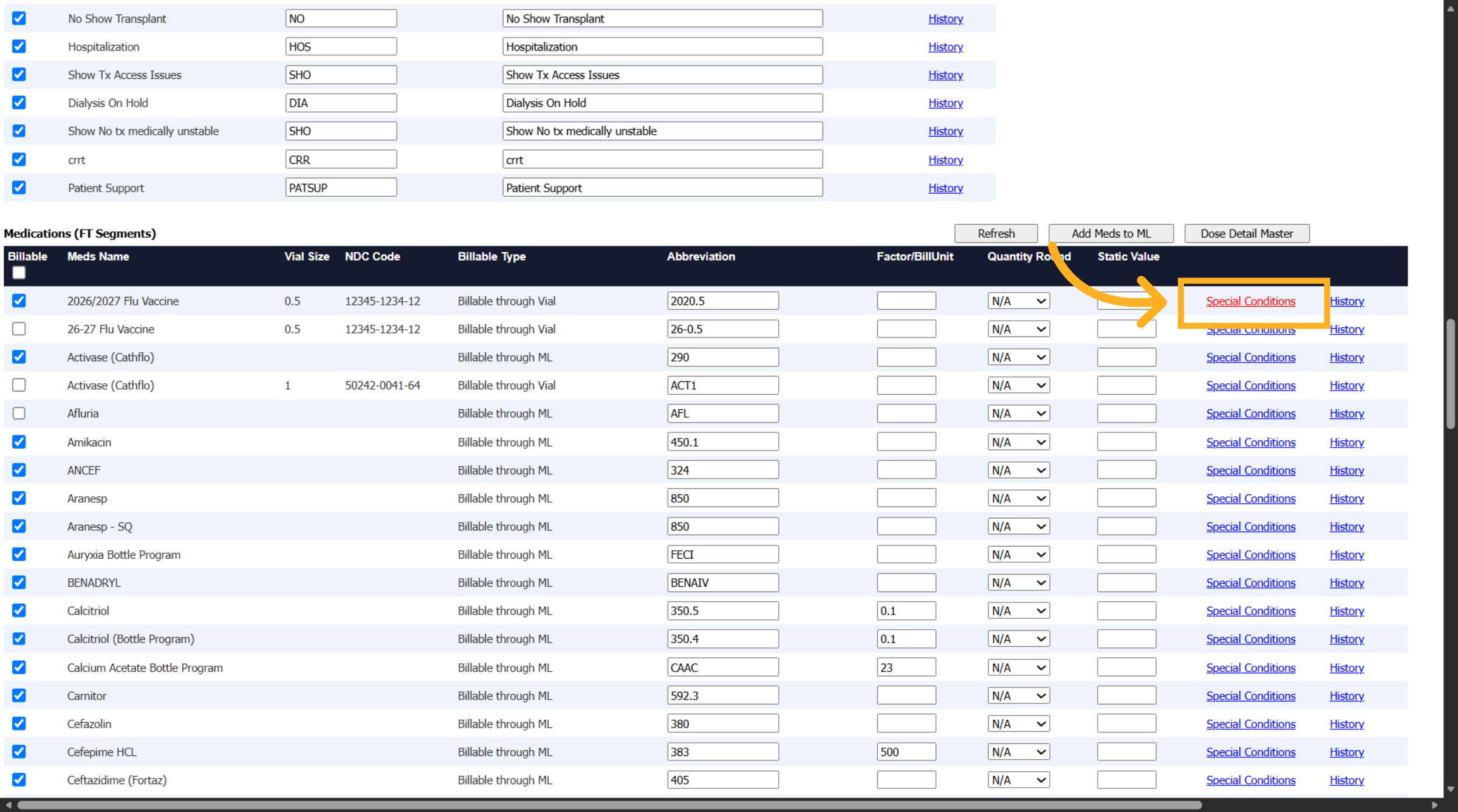Toggle the Hospitalization row checkbox
This screenshot has height=812, width=1458.
(x=19, y=46)
